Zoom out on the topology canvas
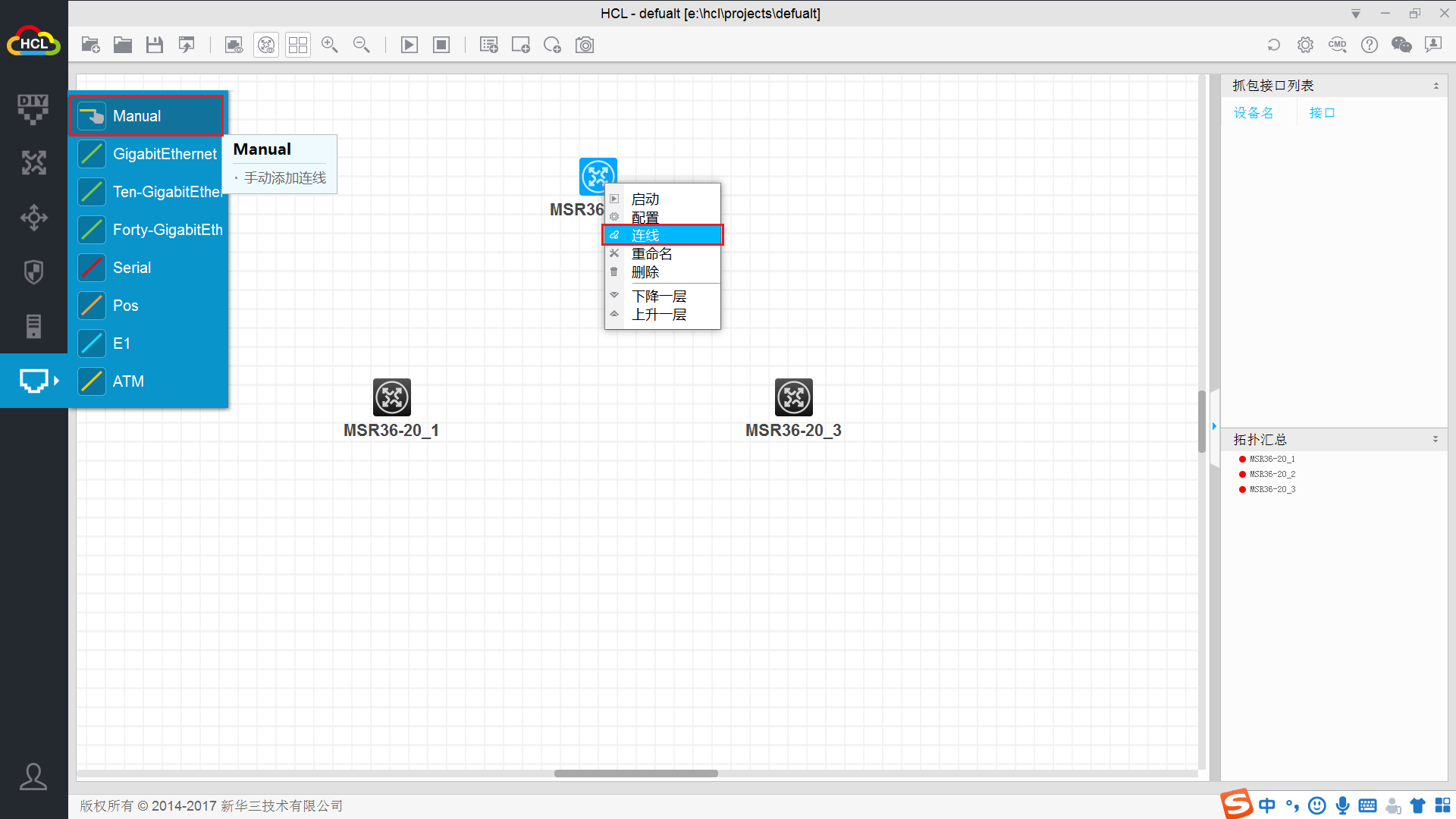This screenshot has width=1456, height=819. click(x=362, y=45)
